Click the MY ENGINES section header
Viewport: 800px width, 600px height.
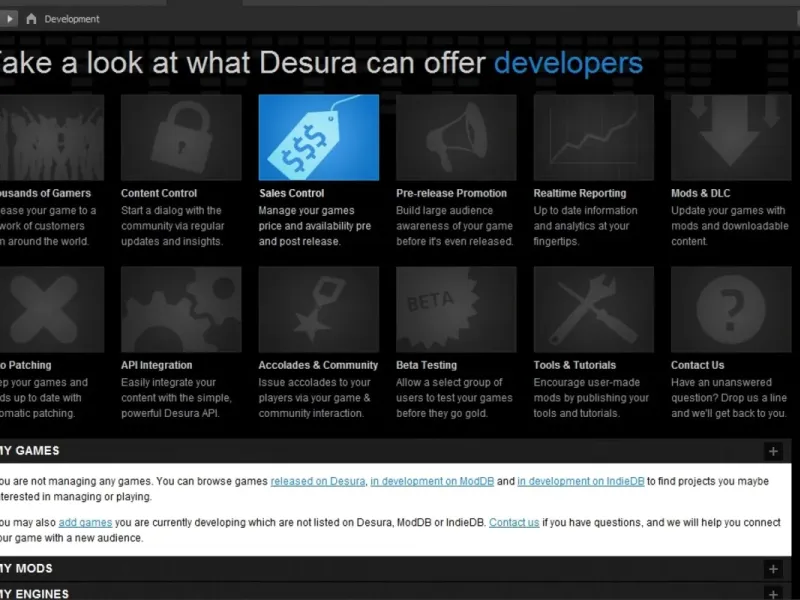(395, 592)
